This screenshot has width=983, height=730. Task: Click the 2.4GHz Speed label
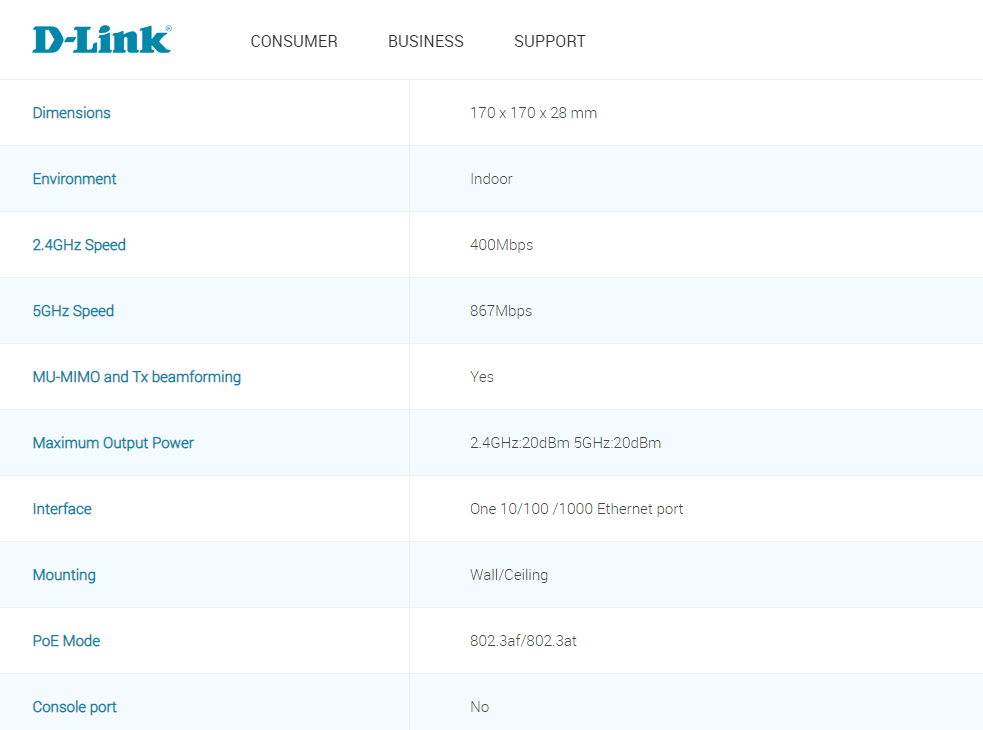click(79, 245)
